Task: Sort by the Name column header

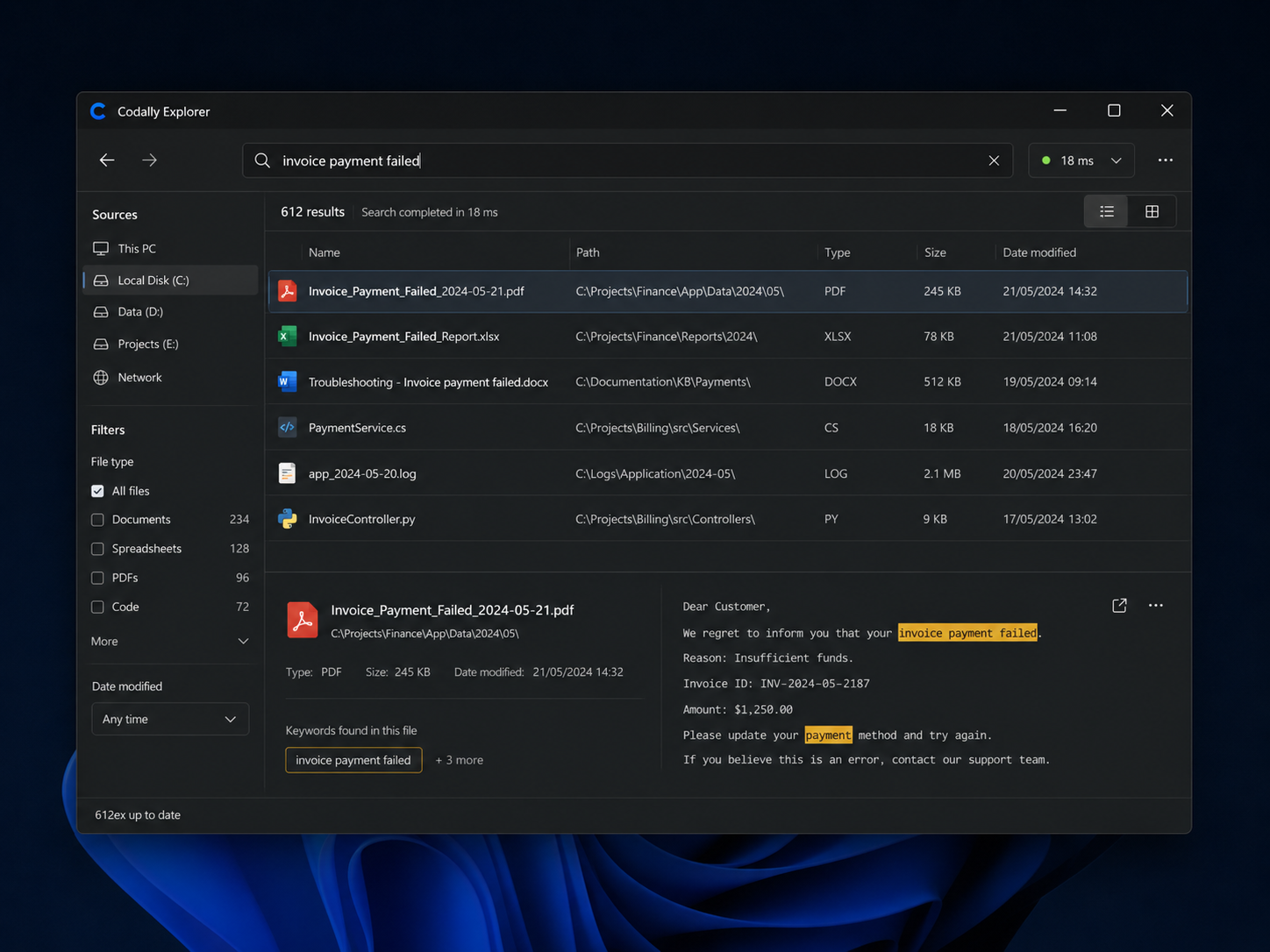Action: tap(325, 252)
